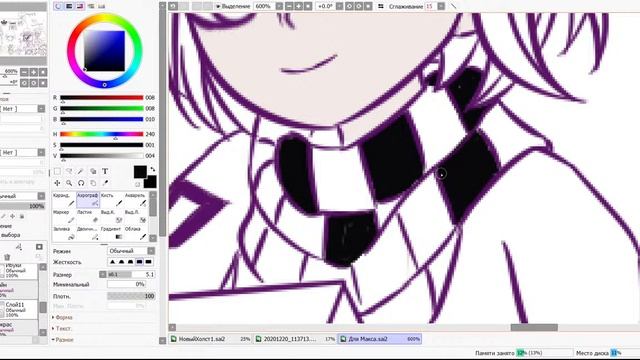Toggle the swatches panel view
This screenshot has height=360, width=640.
[x=102, y=6]
